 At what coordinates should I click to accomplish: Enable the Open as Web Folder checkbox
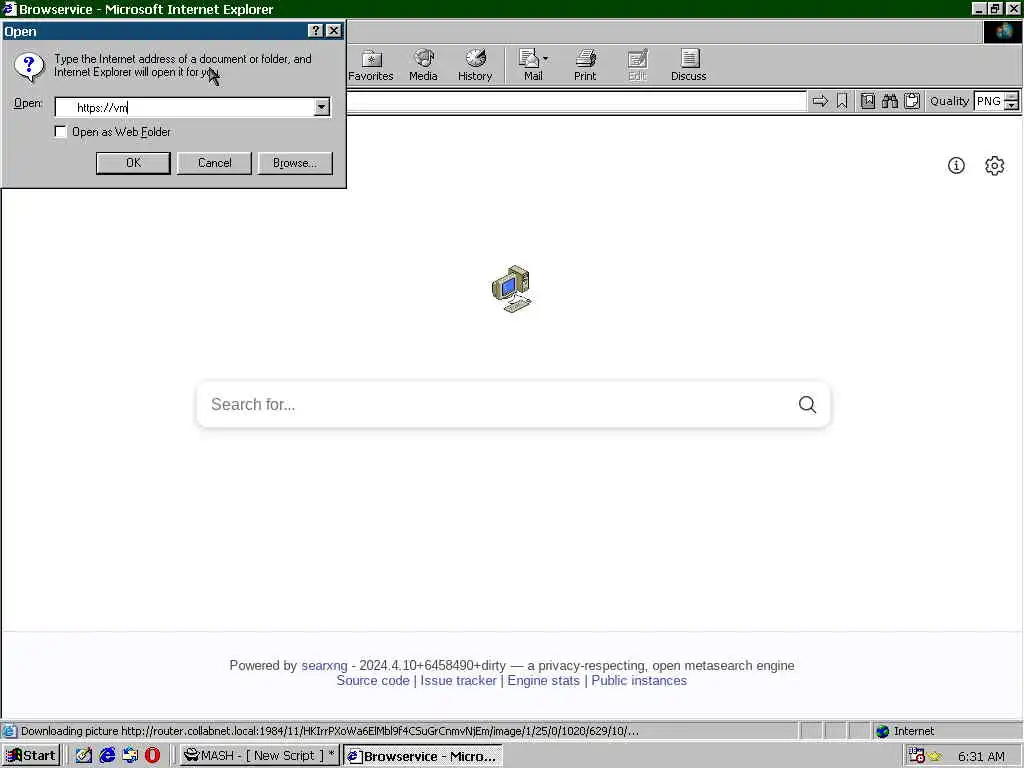(61, 132)
